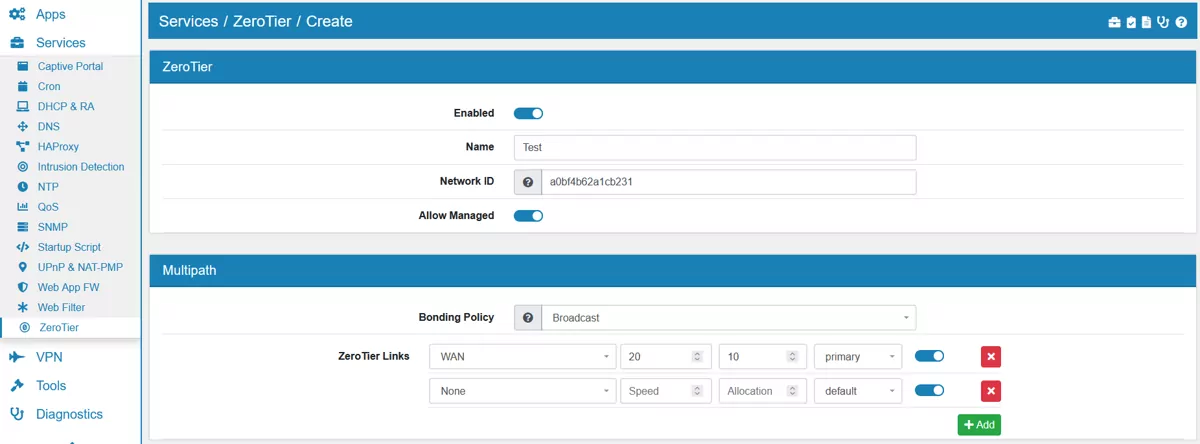
Task: Click the Name text field
Action: [714, 147]
